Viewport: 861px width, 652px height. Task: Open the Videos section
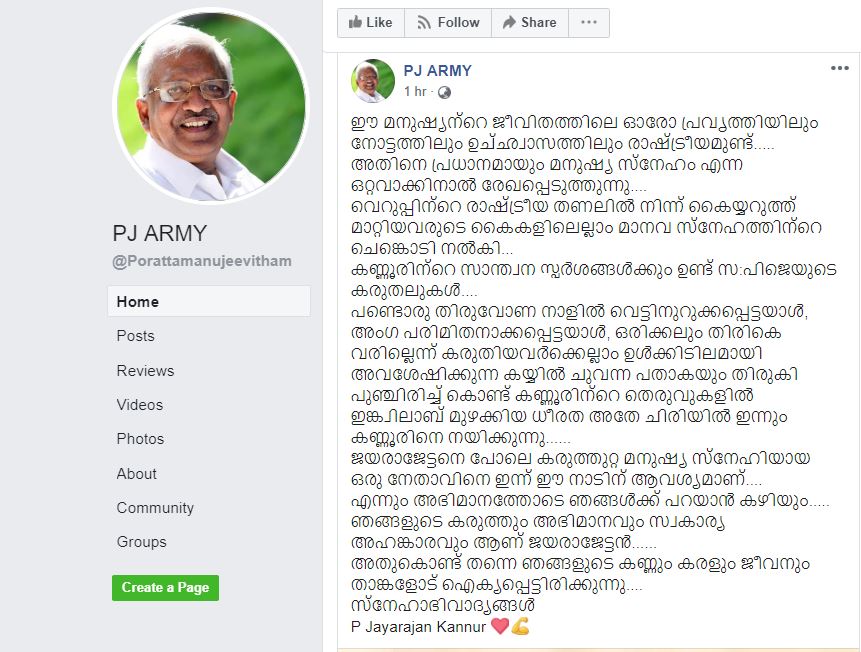coord(139,405)
